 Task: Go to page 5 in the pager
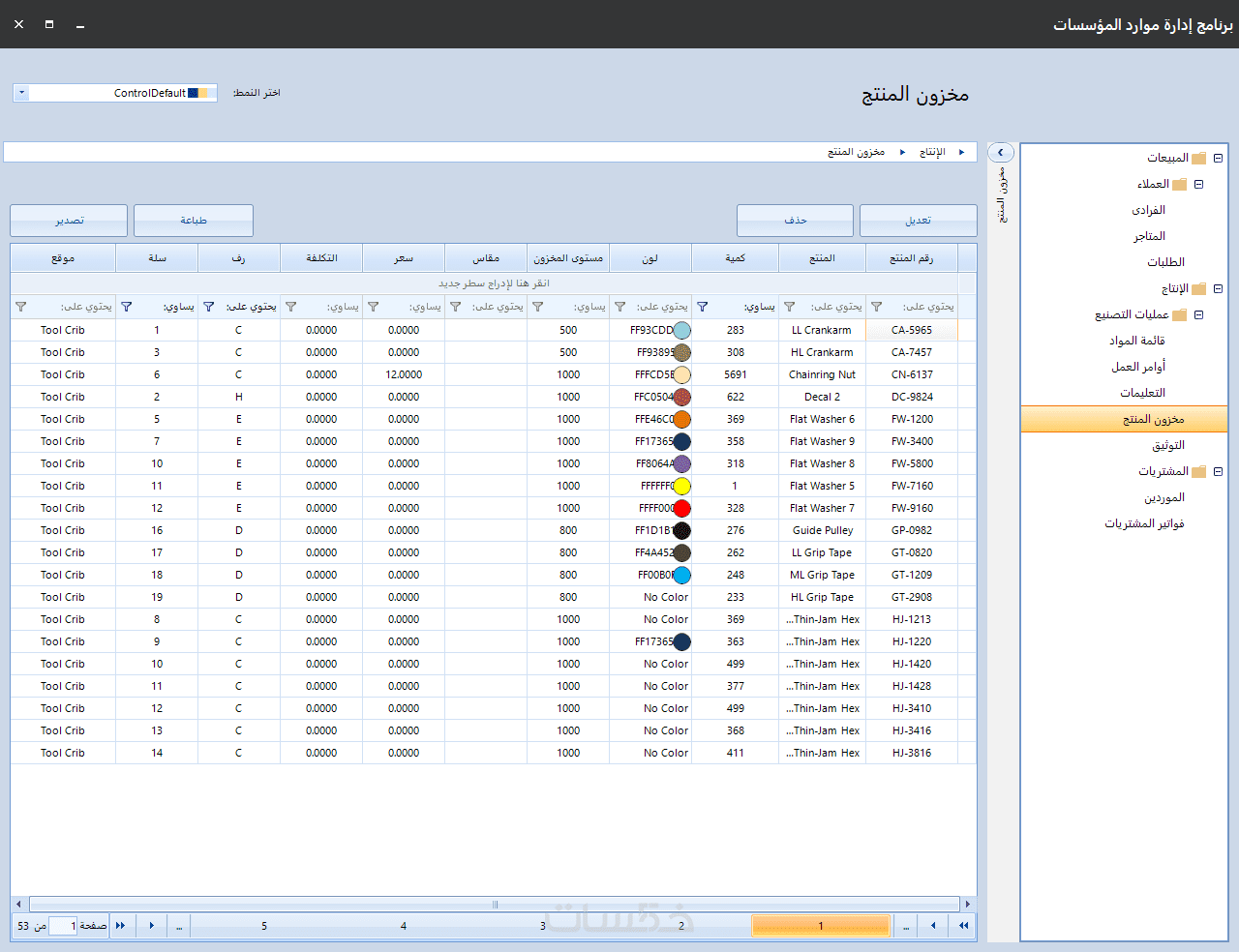tap(264, 926)
